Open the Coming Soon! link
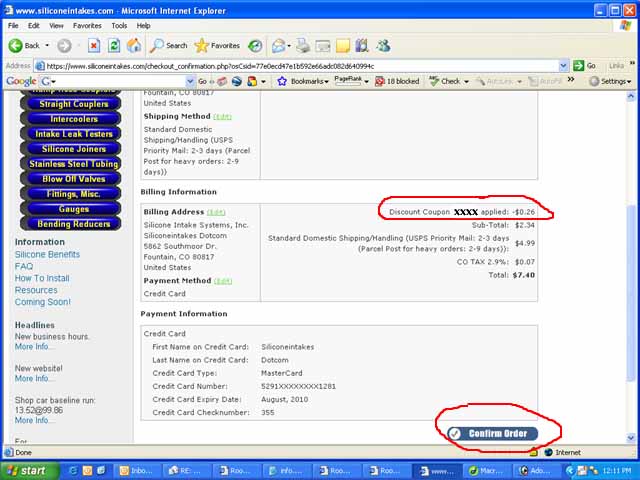 [x=43, y=302]
